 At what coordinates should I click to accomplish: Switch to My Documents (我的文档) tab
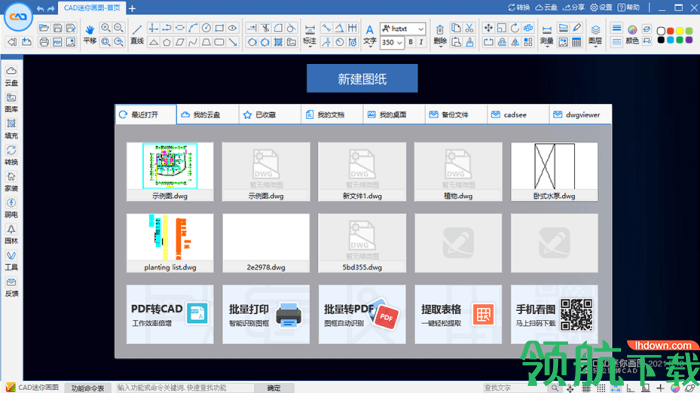click(x=332, y=115)
